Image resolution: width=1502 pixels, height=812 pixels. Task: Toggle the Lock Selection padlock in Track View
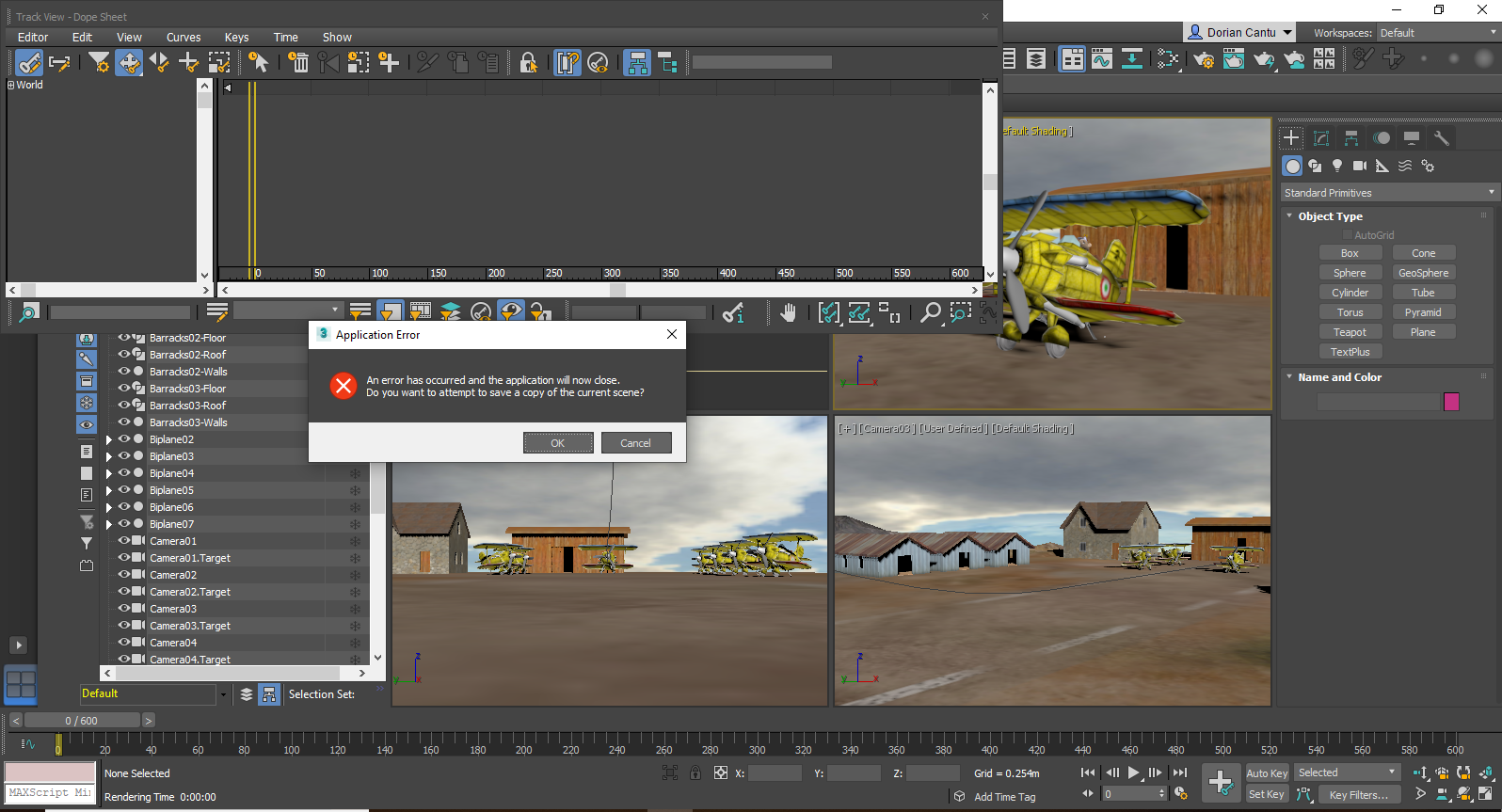528,63
